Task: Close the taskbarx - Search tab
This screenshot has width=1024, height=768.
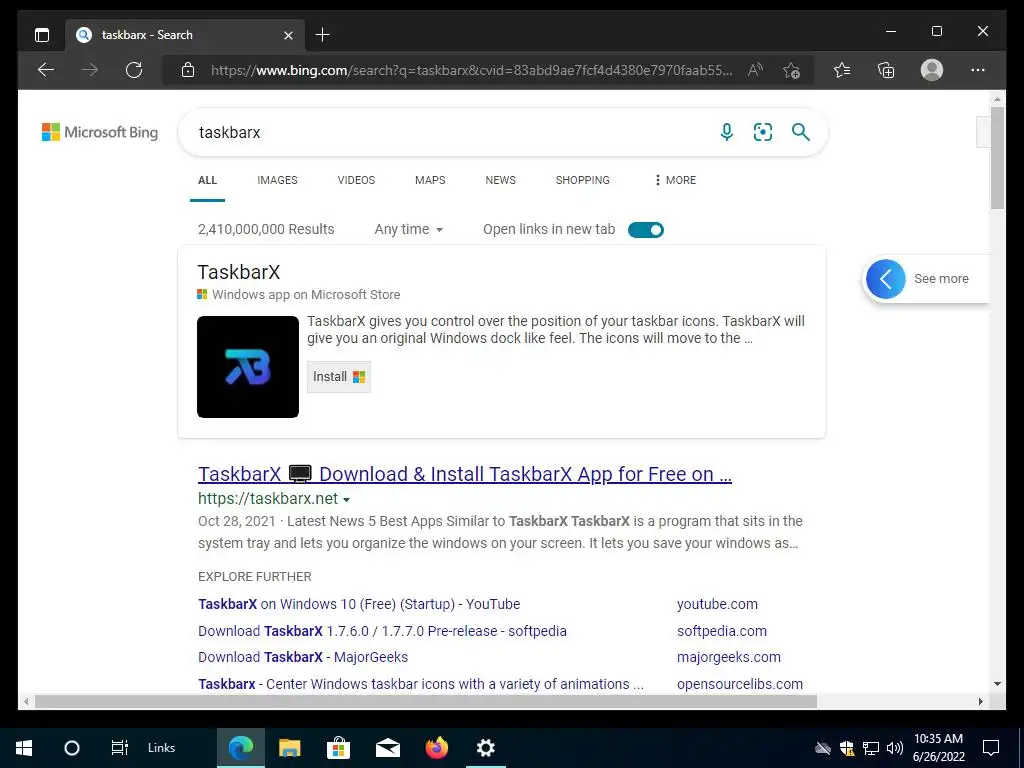Action: (x=288, y=35)
